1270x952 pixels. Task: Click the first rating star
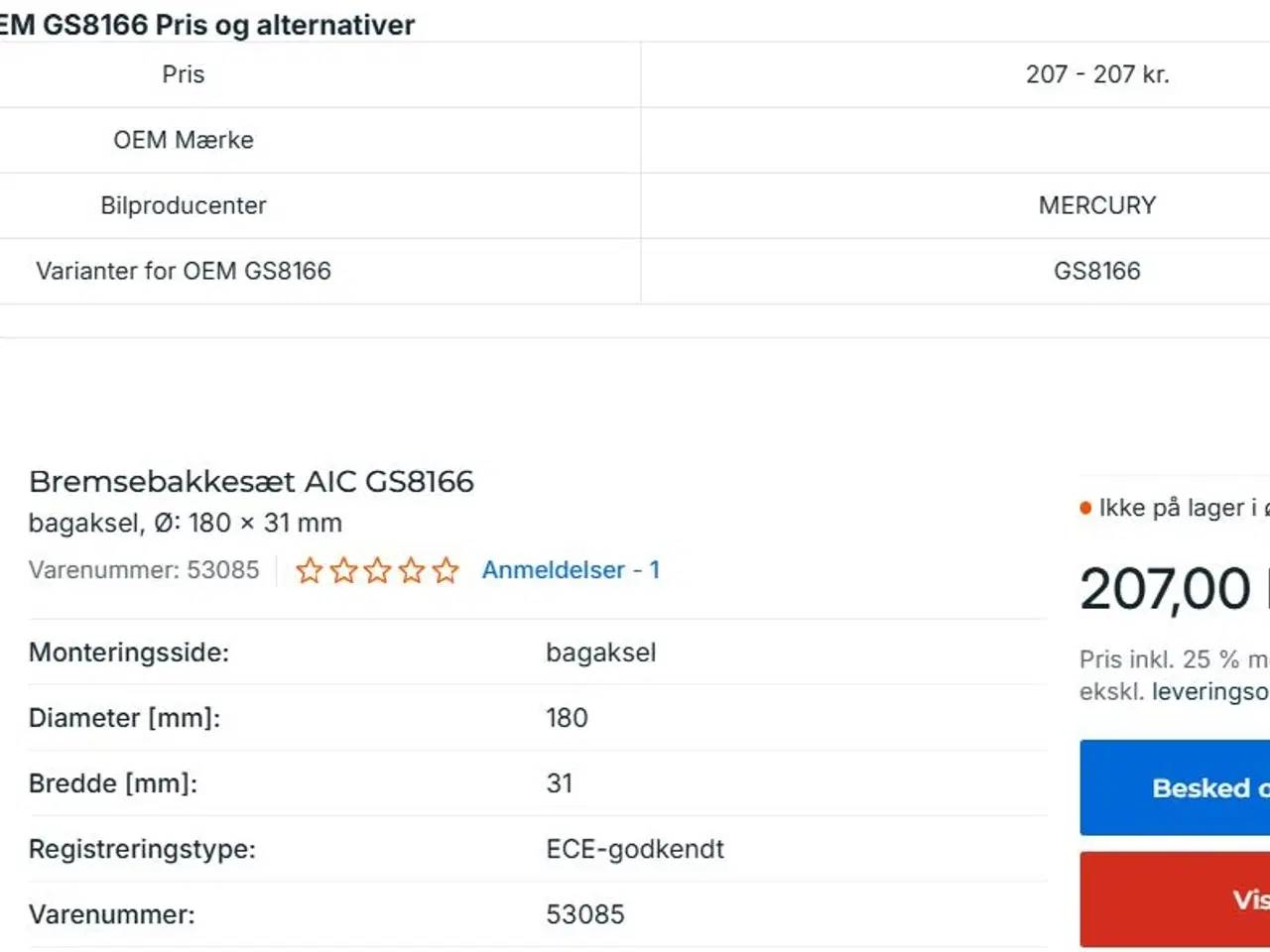pos(310,570)
